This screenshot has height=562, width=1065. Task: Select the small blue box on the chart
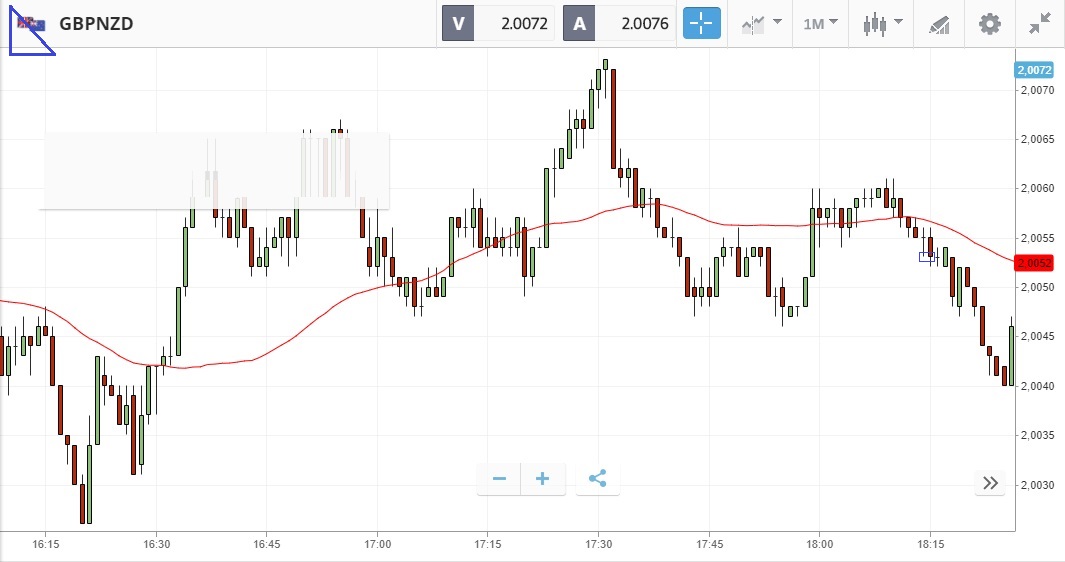click(927, 257)
